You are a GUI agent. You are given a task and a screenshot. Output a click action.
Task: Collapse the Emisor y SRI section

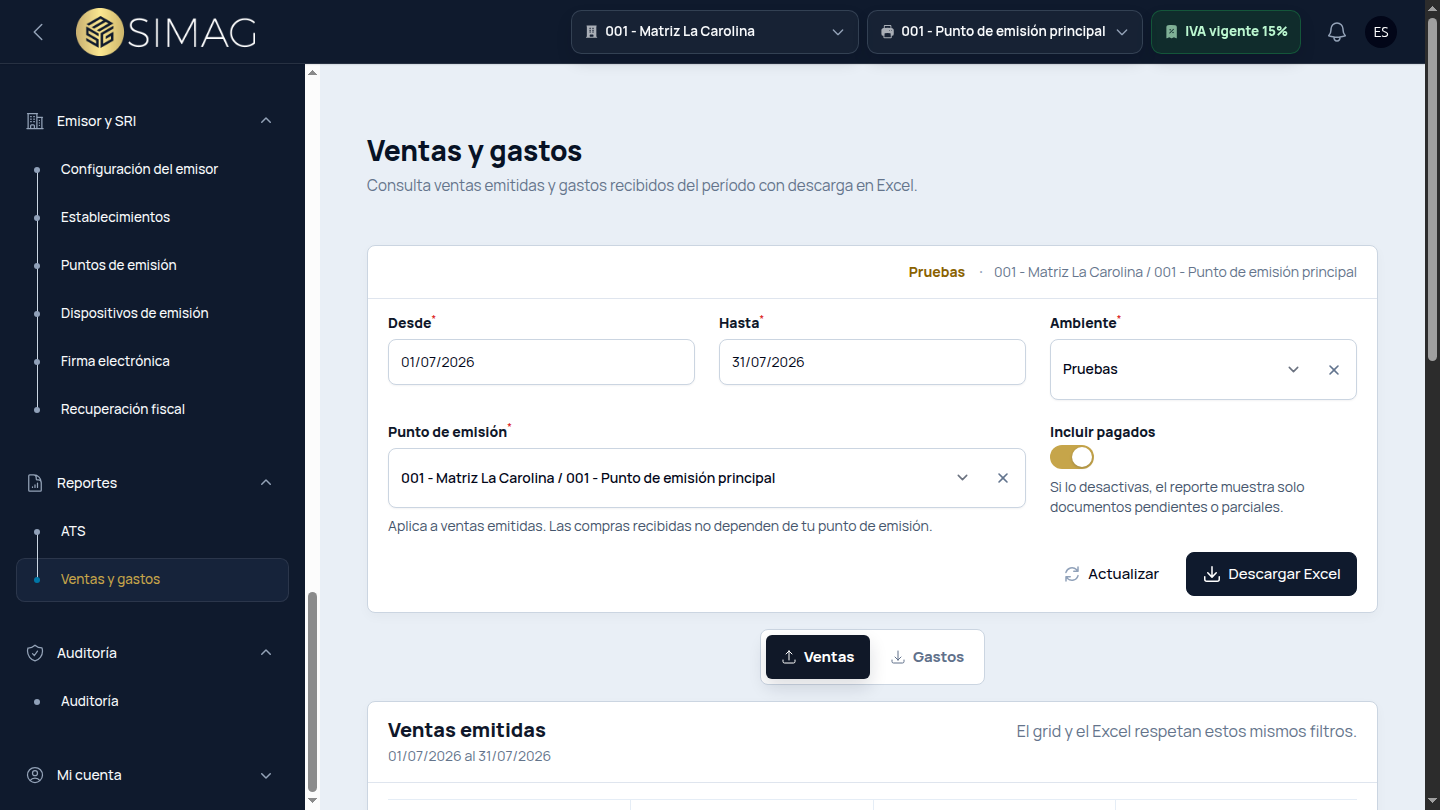266,121
